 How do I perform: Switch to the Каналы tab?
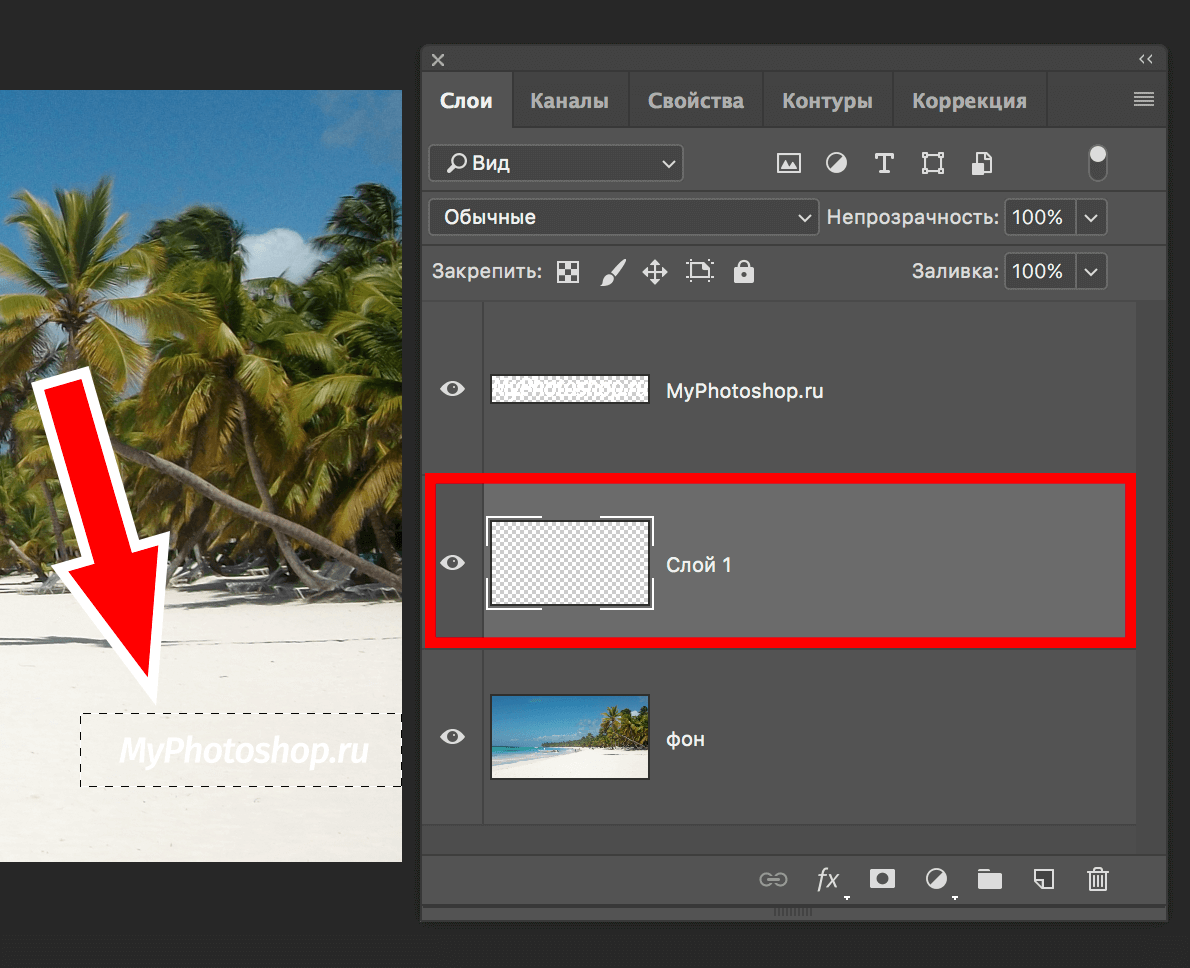point(569,101)
